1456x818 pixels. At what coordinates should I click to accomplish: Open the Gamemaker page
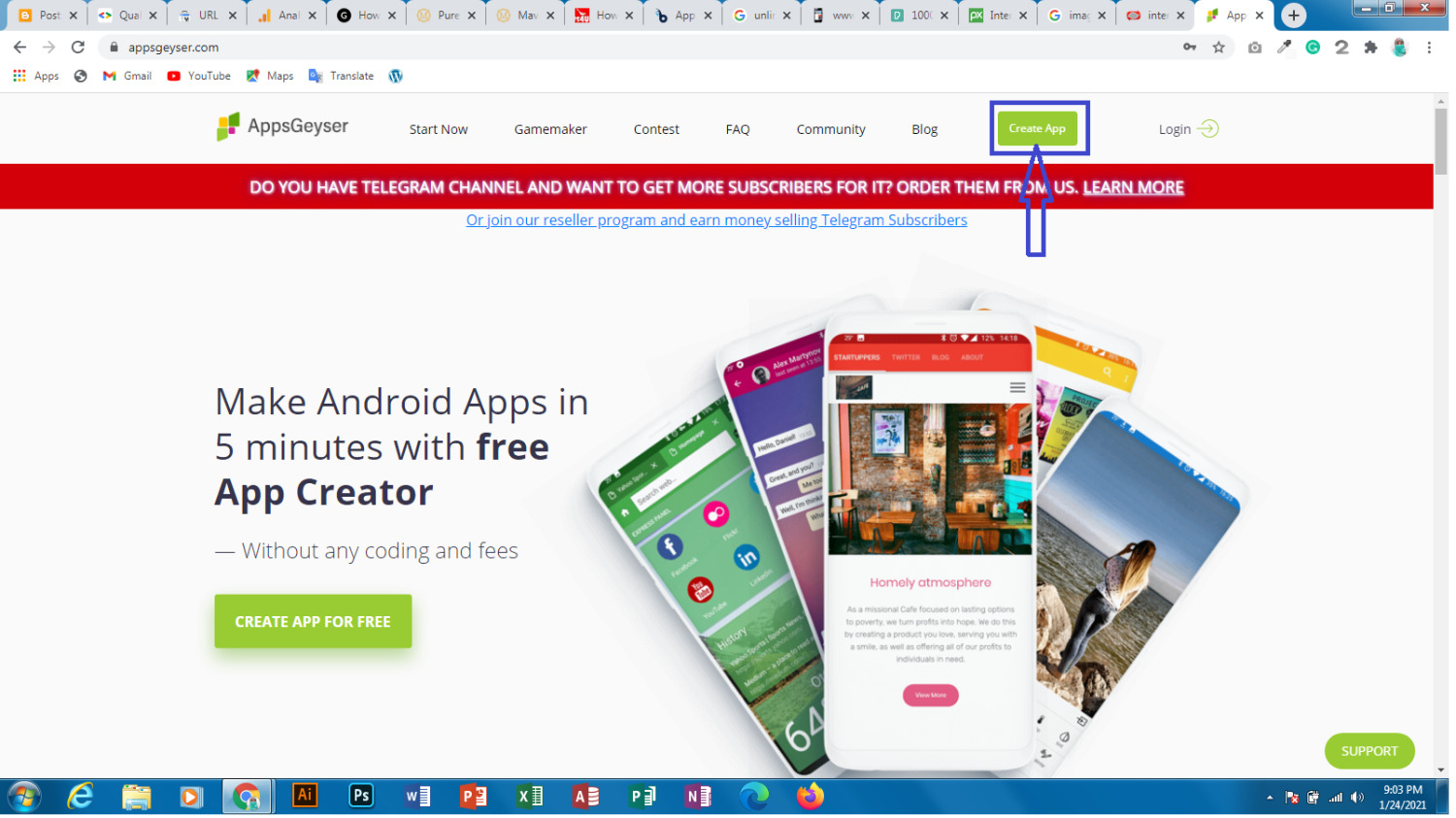pos(550,129)
